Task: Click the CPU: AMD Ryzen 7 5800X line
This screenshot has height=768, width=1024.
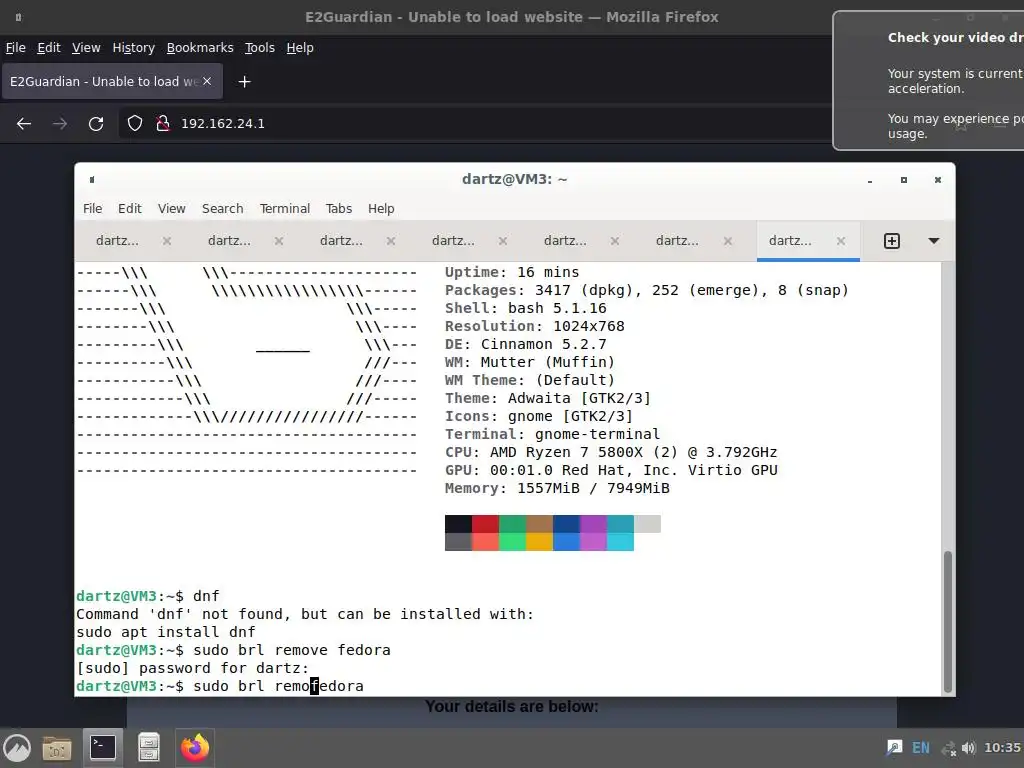Action: click(611, 452)
